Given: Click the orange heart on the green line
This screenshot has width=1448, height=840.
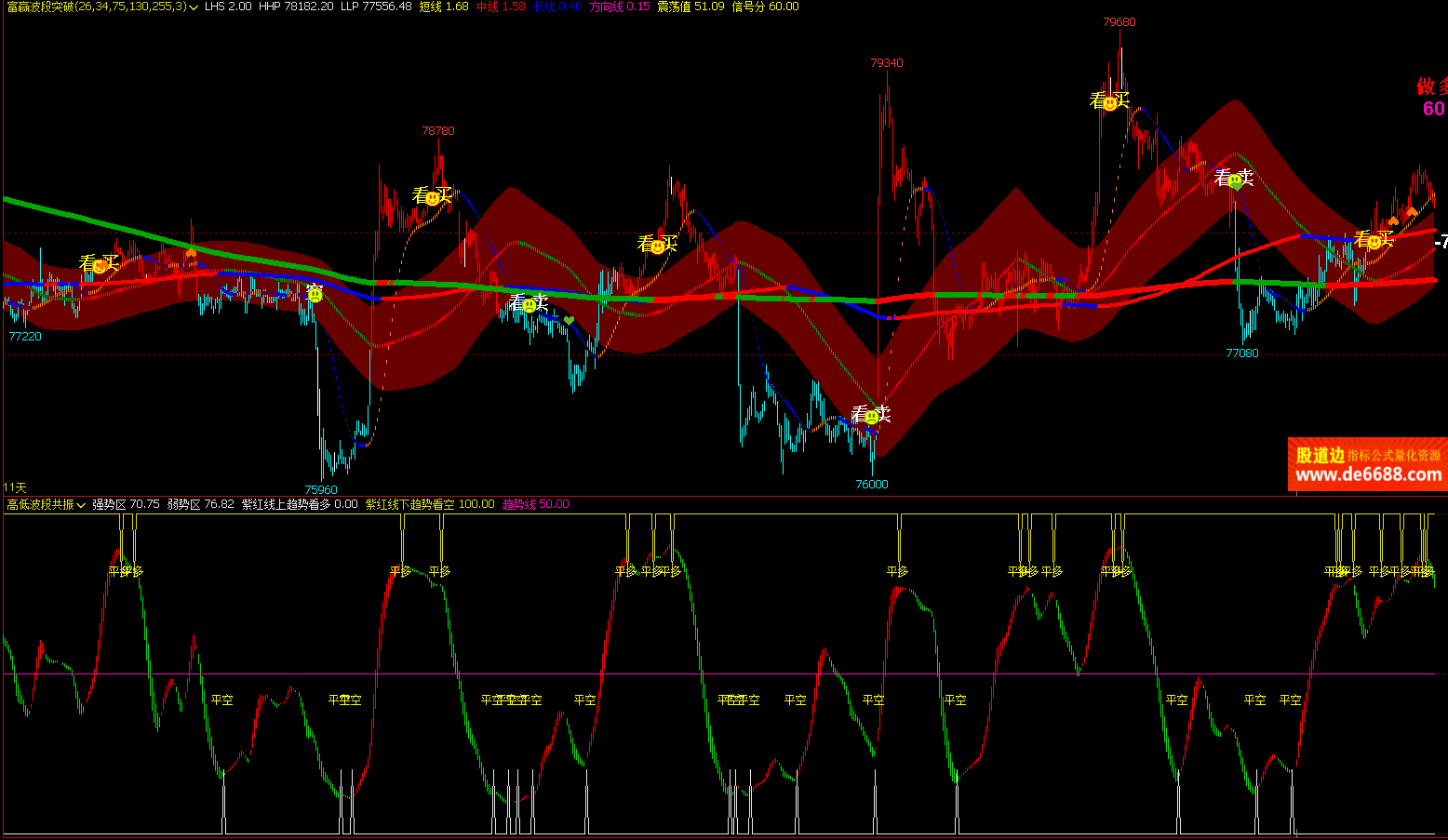Looking at the screenshot, I should pyautogui.click(x=191, y=252).
